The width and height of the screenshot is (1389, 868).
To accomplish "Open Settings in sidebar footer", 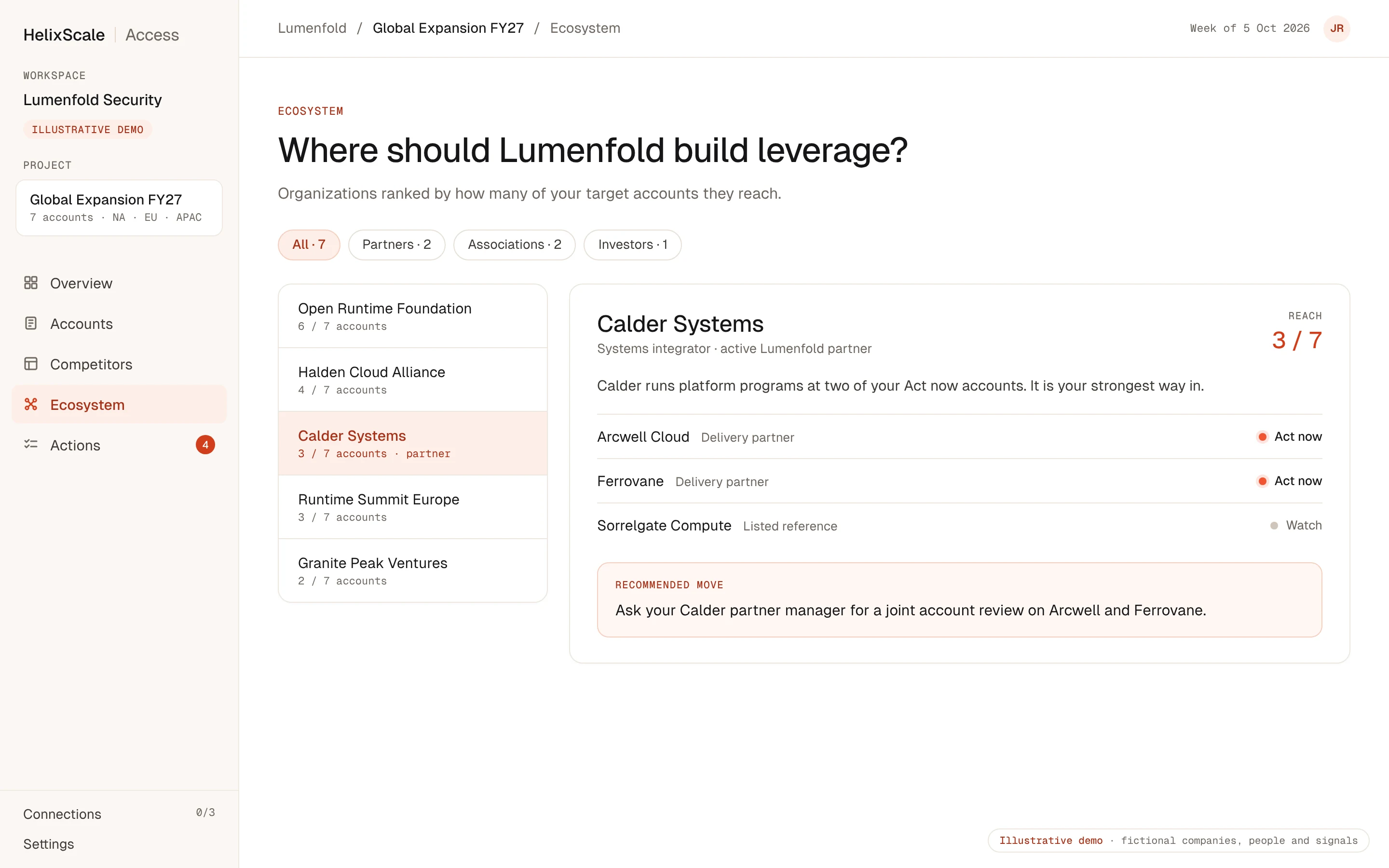I will coord(48,844).
